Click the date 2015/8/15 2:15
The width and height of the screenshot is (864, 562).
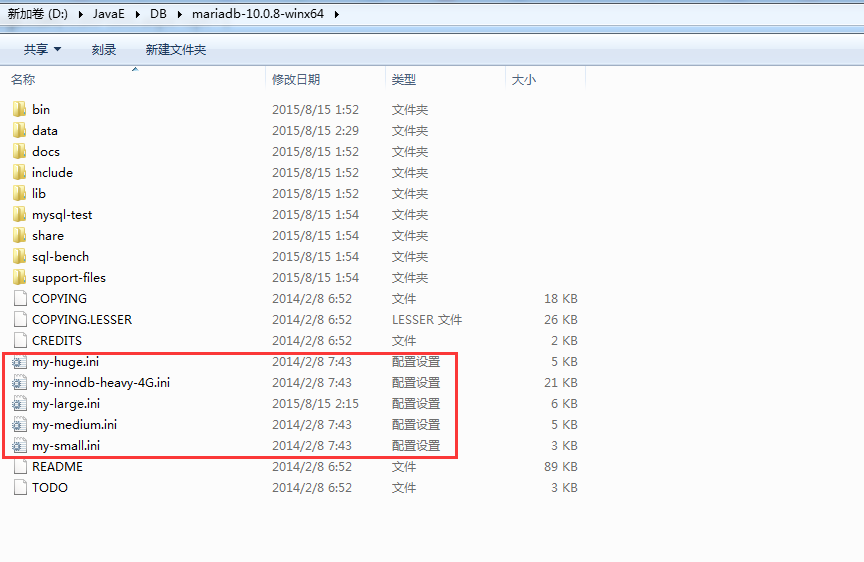[315, 404]
